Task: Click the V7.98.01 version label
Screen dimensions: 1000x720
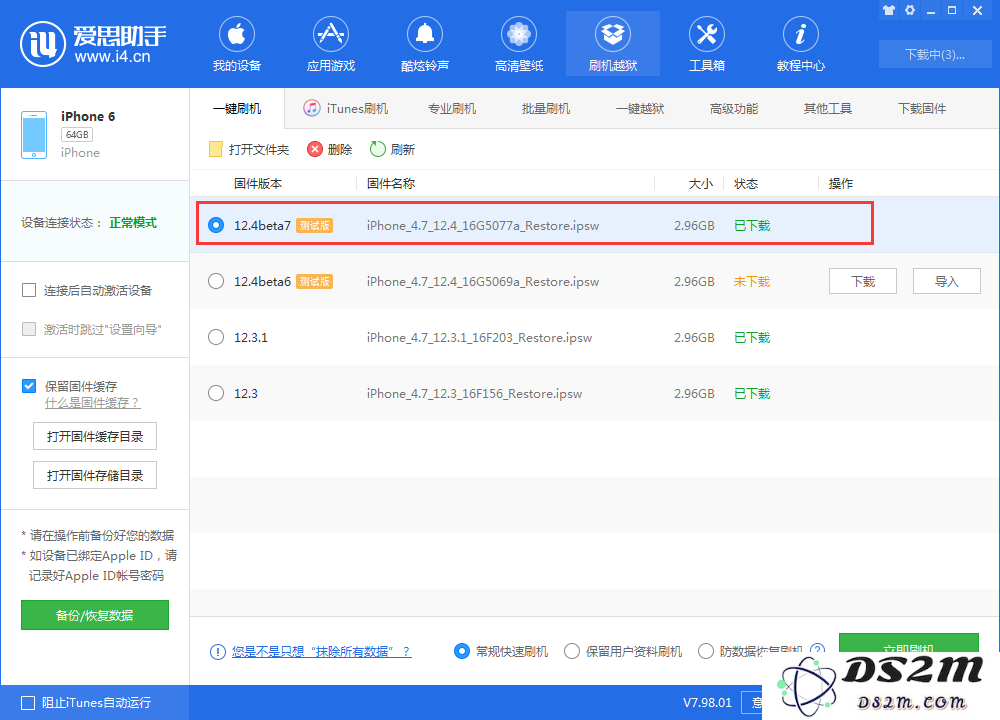Action: pyautogui.click(x=707, y=703)
